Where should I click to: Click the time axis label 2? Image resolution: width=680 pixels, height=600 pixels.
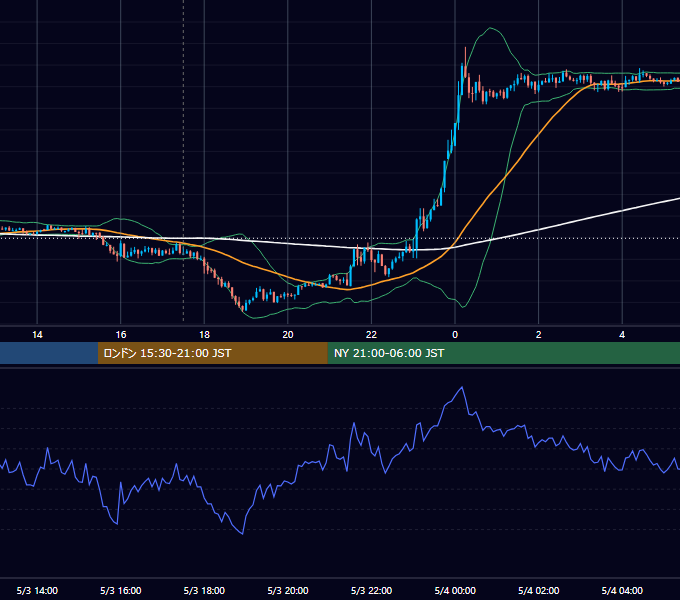pyautogui.click(x=539, y=335)
